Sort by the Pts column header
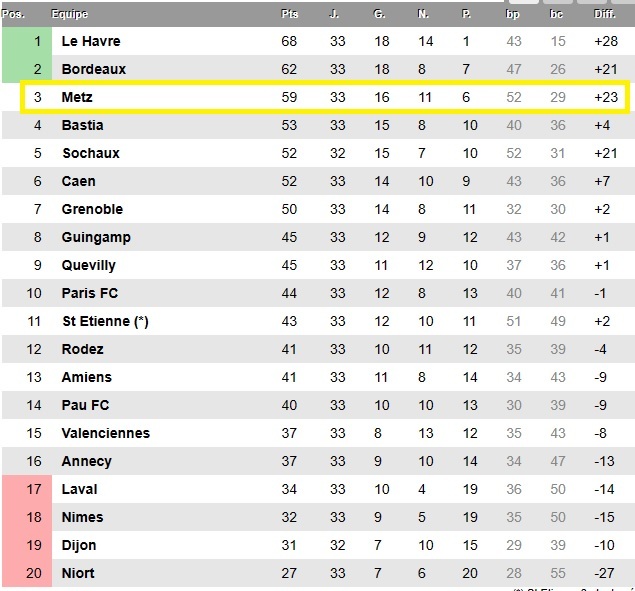 click(x=290, y=14)
